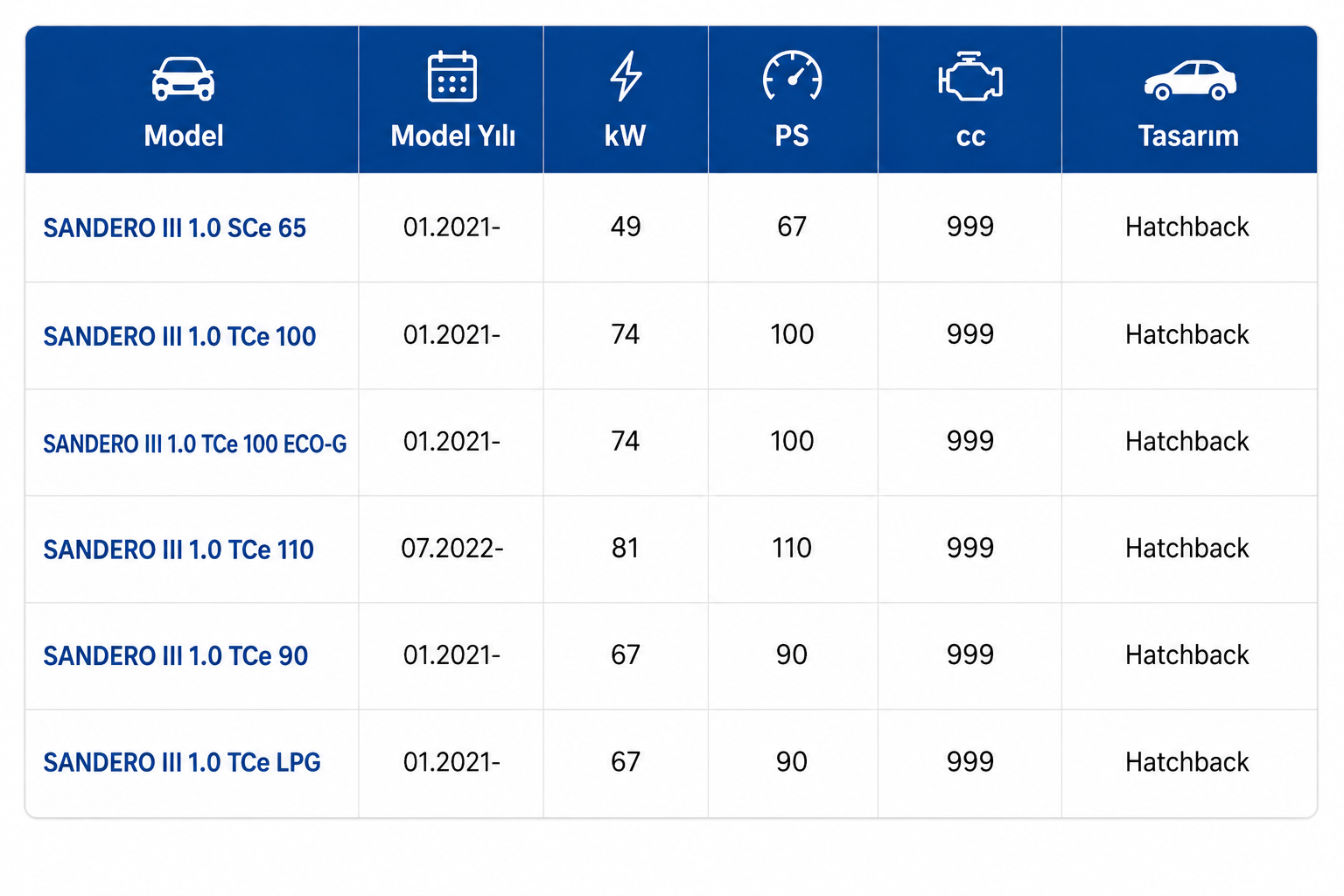Click the Model Yılı column header label
This screenshot has height=896, width=1344.
click(x=452, y=136)
